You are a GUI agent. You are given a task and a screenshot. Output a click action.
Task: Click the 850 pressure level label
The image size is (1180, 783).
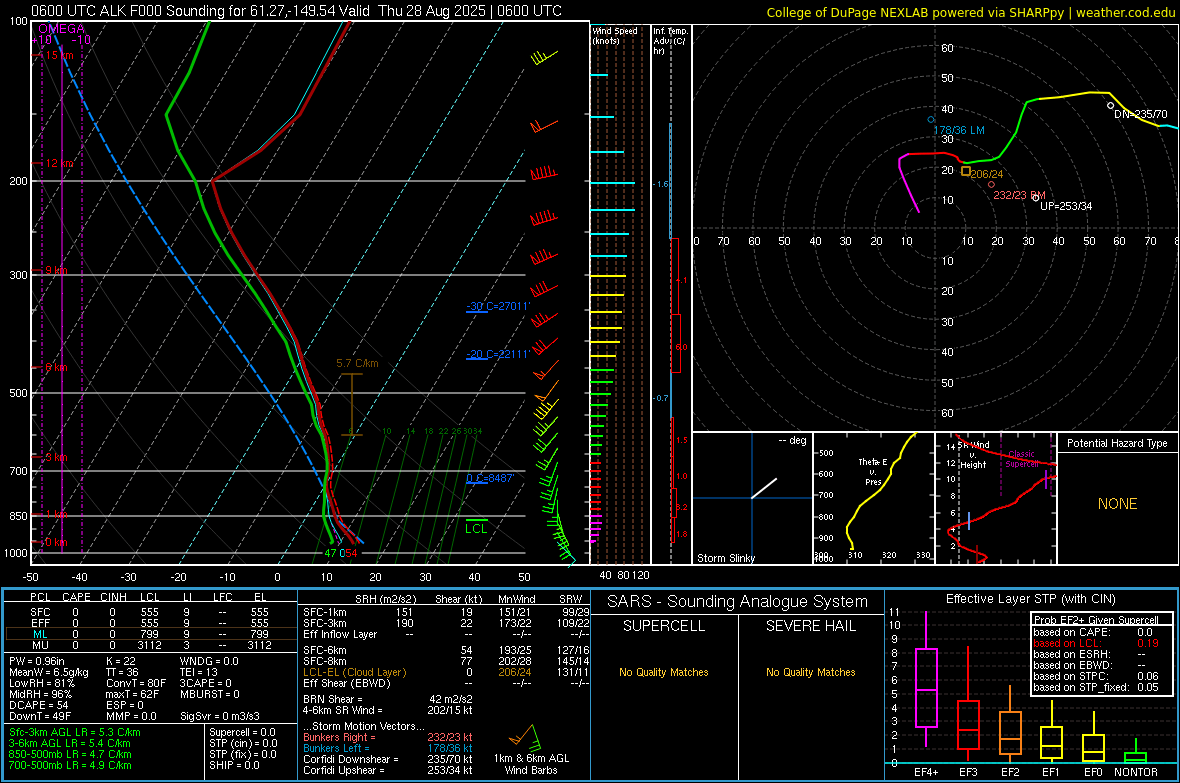coord(18,516)
